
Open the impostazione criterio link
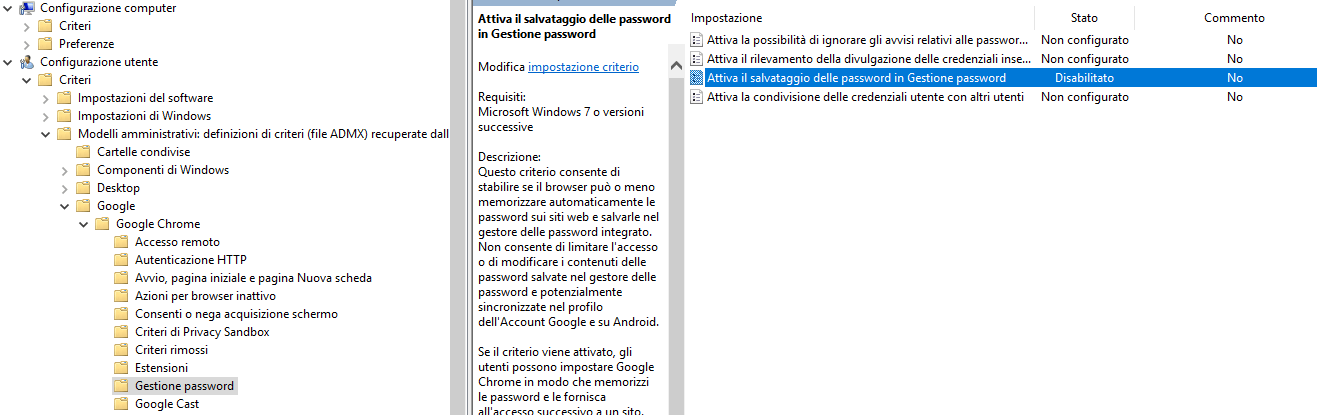point(583,67)
